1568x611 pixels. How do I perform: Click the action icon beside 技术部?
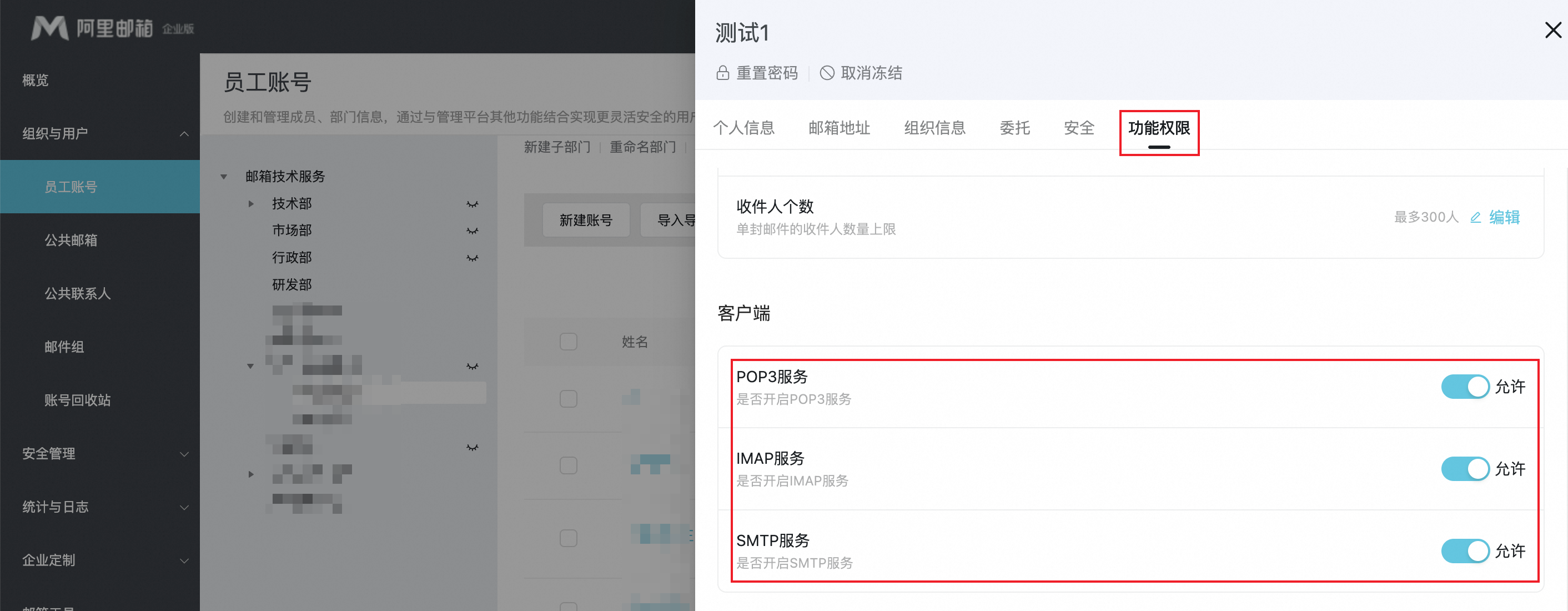click(472, 204)
